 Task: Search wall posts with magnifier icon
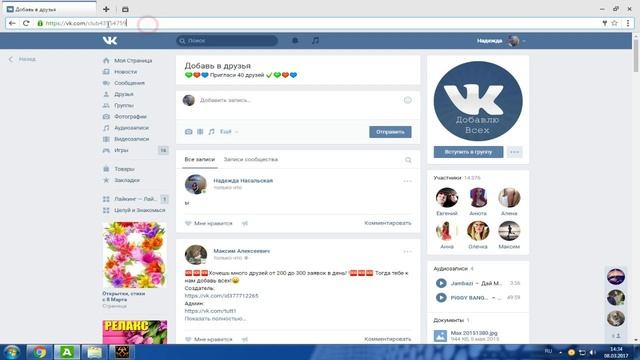pyautogui.click(x=408, y=160)
